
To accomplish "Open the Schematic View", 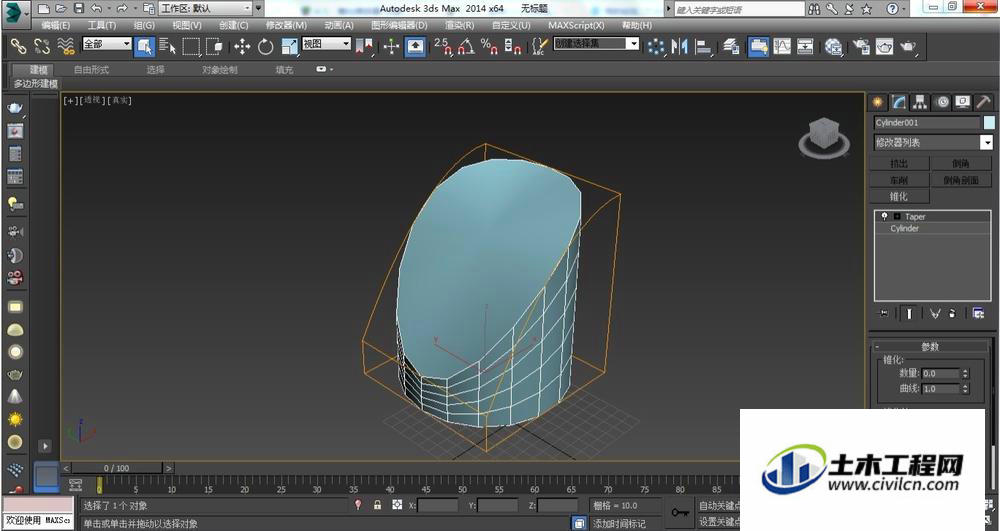I will tap(805, 47).
